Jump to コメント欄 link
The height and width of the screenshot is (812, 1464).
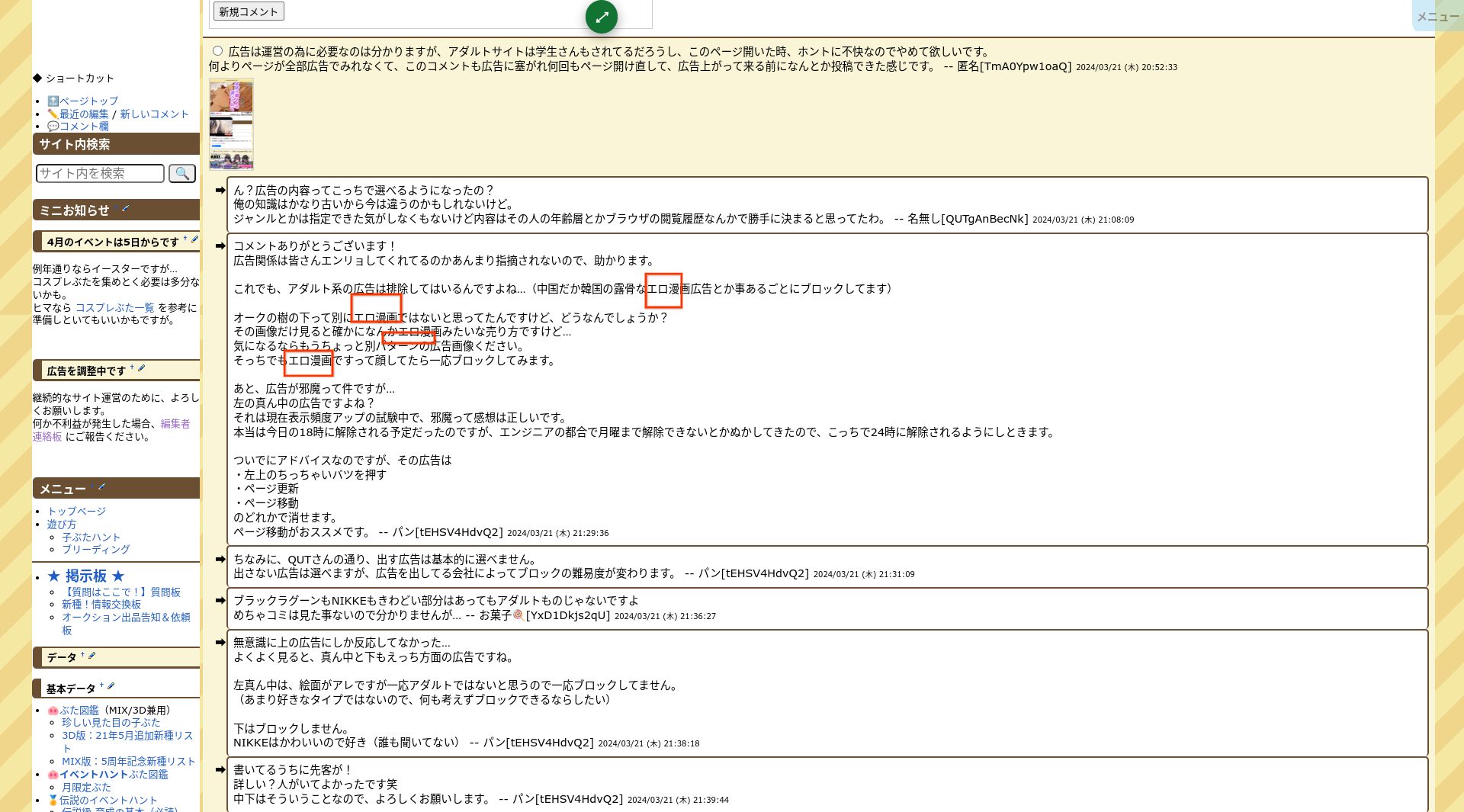tap(84, 127)
